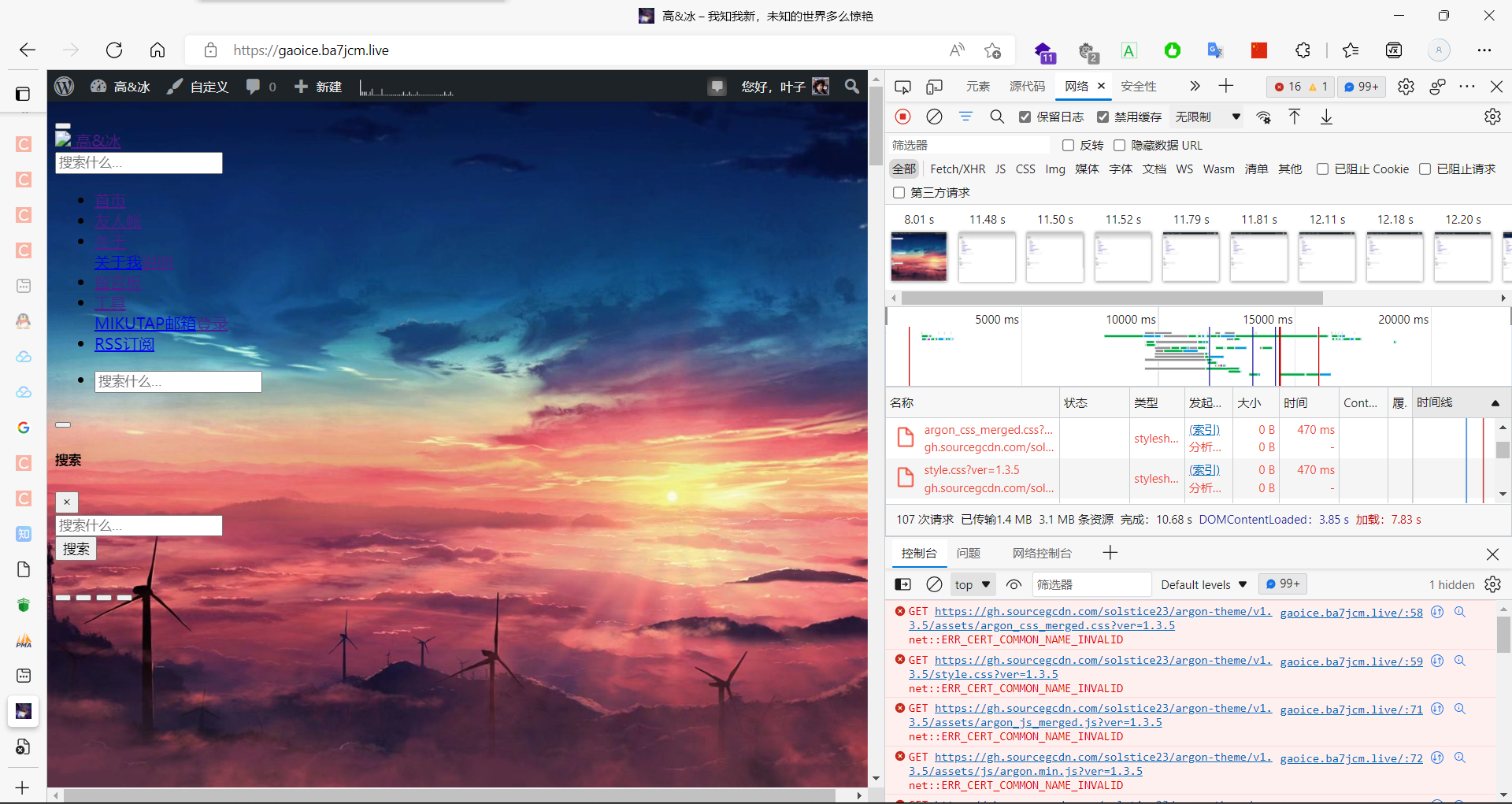1512x804 pixels.
Task: Open the 无限制 throttling dropdown
Action: pyautogui.click(x=1205, y=117)
